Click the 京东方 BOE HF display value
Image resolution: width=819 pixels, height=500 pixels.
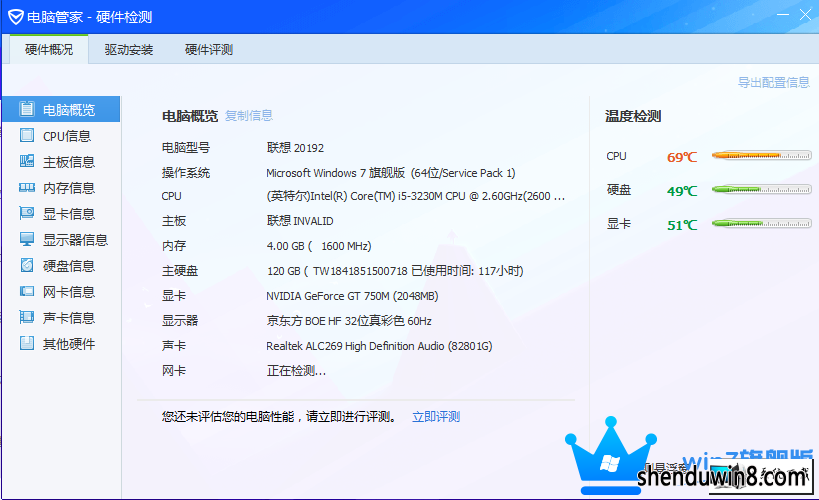pyautogui.click(x=349, y=321)
